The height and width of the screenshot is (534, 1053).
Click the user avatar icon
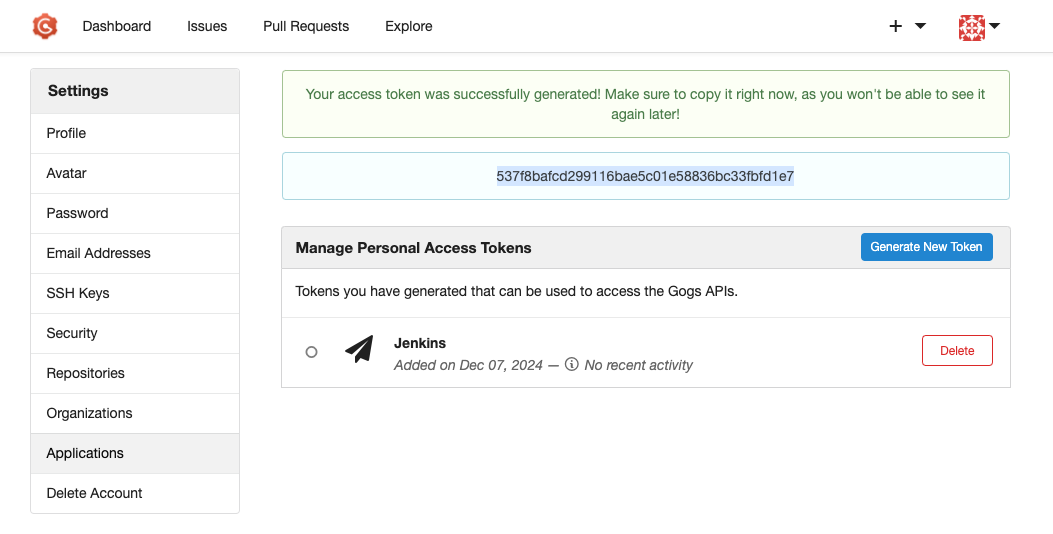[971, 27]
